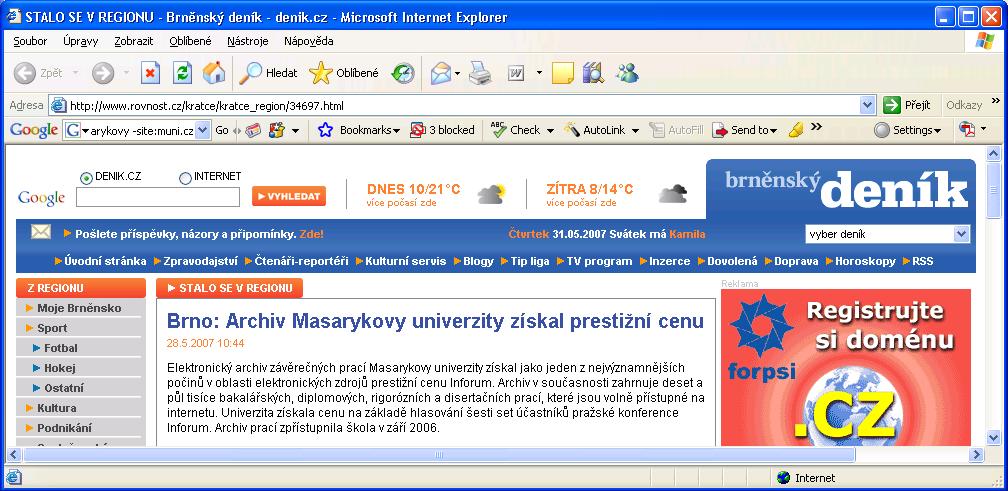
Task: Open the Research books icon
Action: tap(593, 73)
